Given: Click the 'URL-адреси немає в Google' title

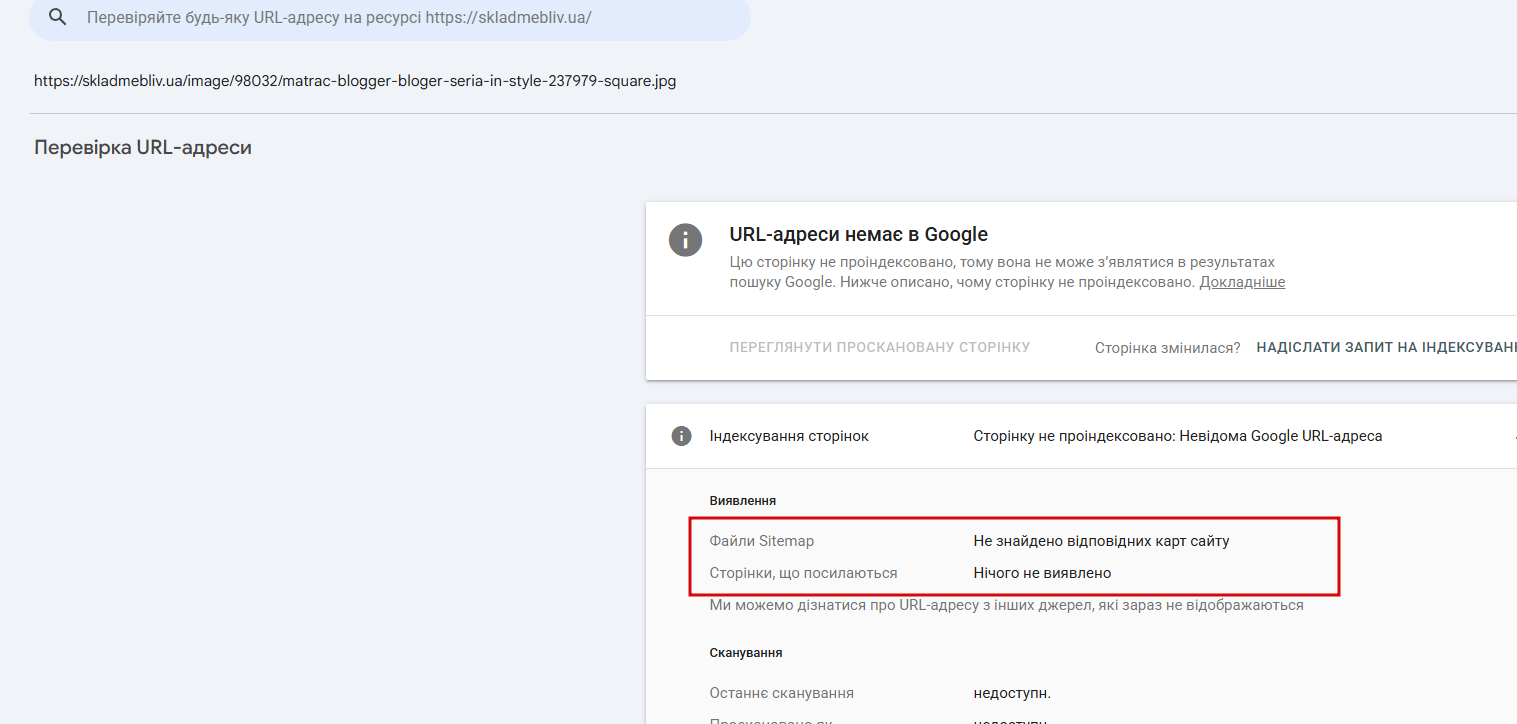Looking at the screenshot, I should point(859,235).
